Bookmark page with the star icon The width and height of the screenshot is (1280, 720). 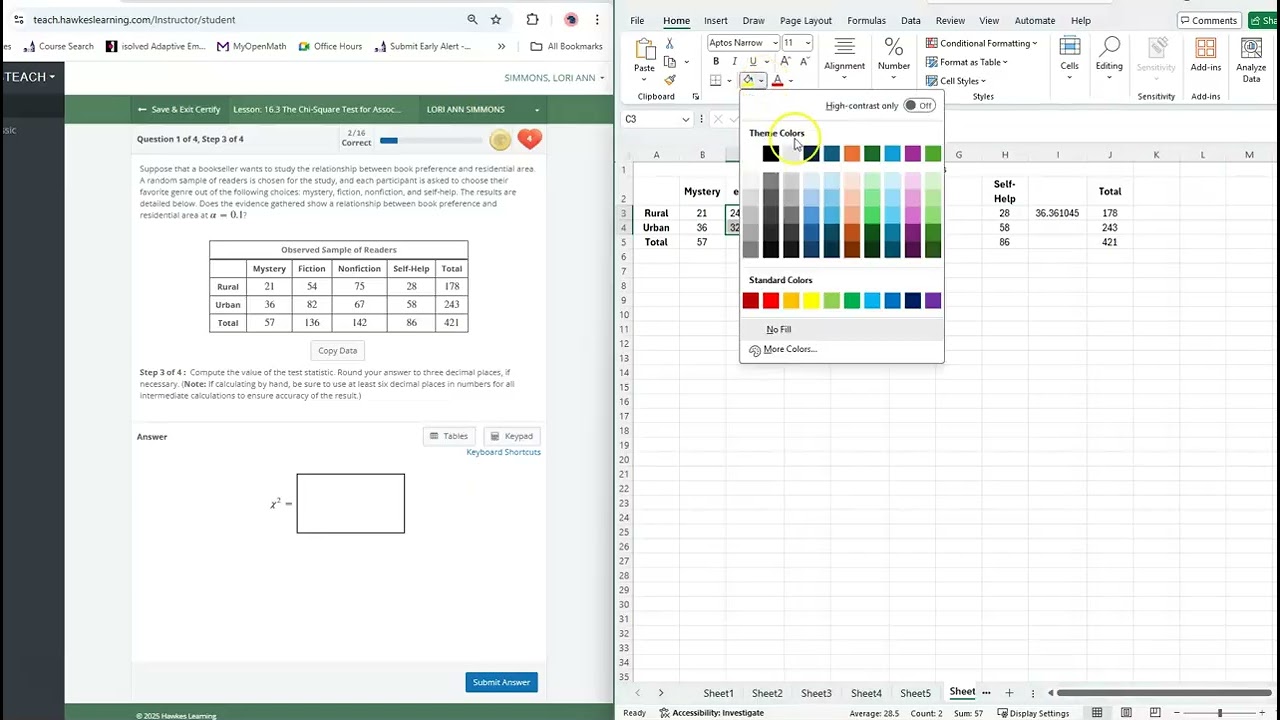496,19
